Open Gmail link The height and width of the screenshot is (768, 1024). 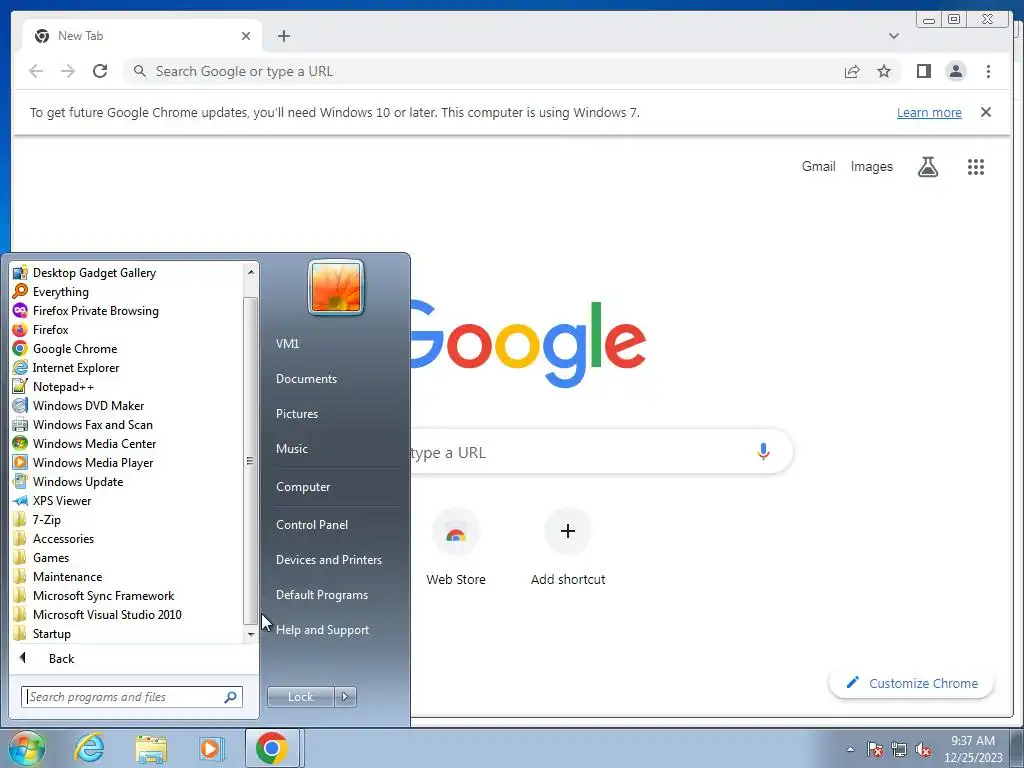(818, 167)
